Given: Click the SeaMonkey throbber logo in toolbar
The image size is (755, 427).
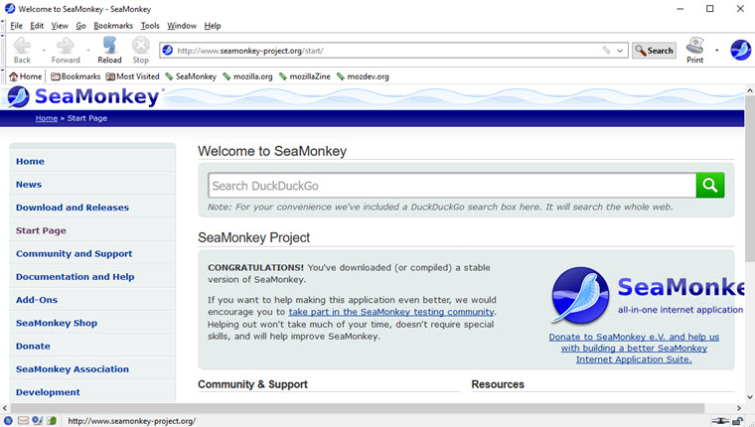Looking at the screenshot, I should point(740,50).
